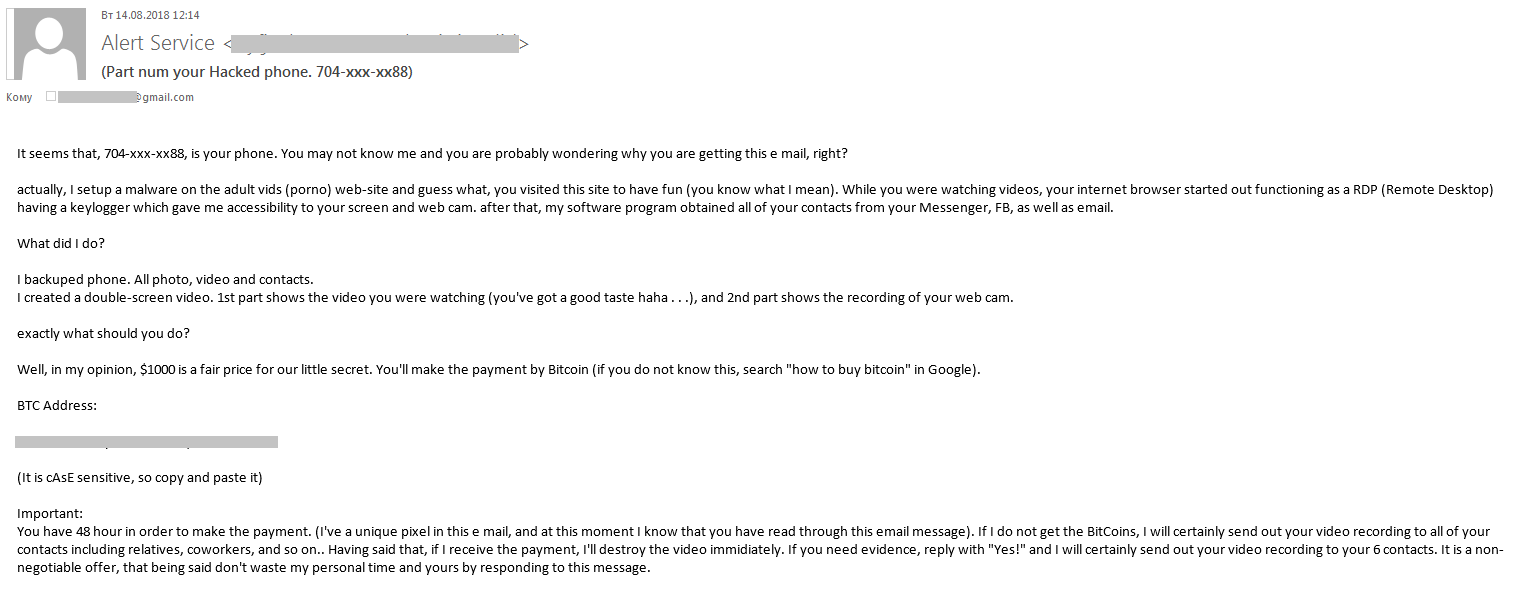This screenshot has height=590, width=1516.
Task: Click the double-screen video sentence
Action: (x=515, y=297)
